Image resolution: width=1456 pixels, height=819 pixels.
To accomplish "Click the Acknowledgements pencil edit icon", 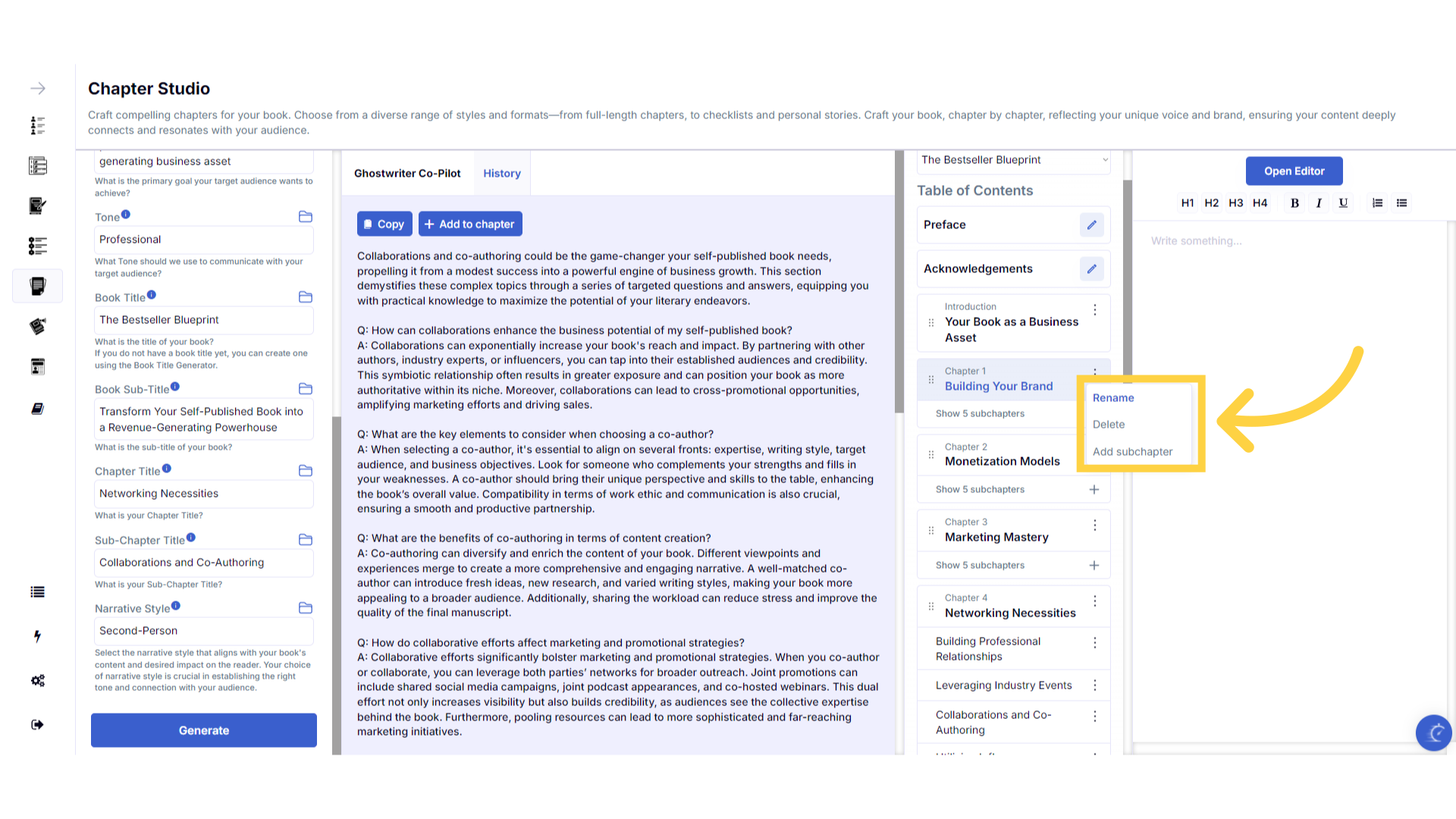I will click(x=1091, y=268).
